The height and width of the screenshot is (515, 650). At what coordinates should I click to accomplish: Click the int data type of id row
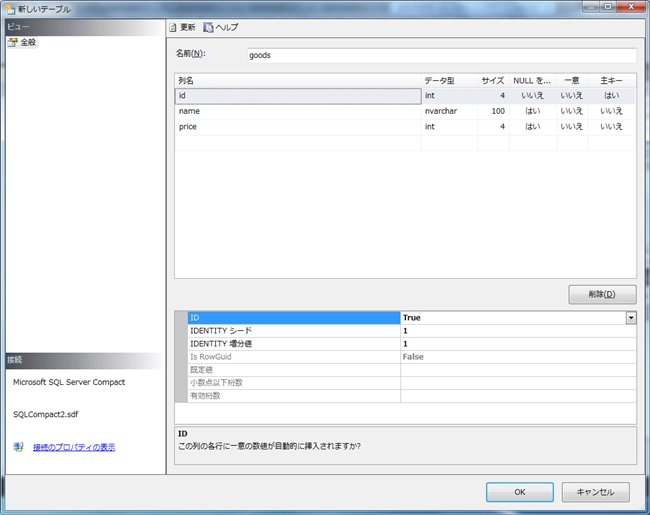(x=449, y=96)
